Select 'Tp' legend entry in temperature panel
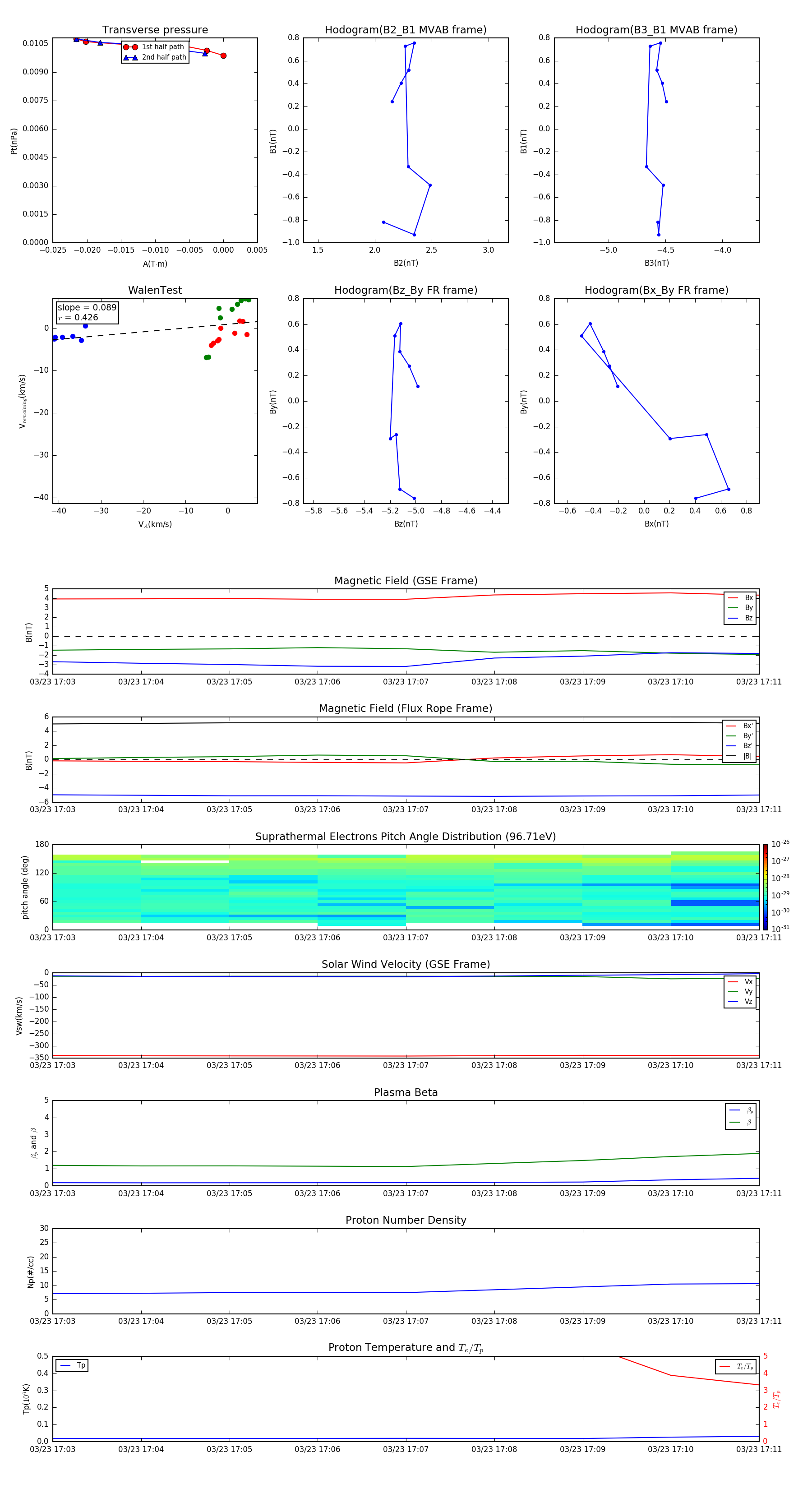 point(72,1365)
